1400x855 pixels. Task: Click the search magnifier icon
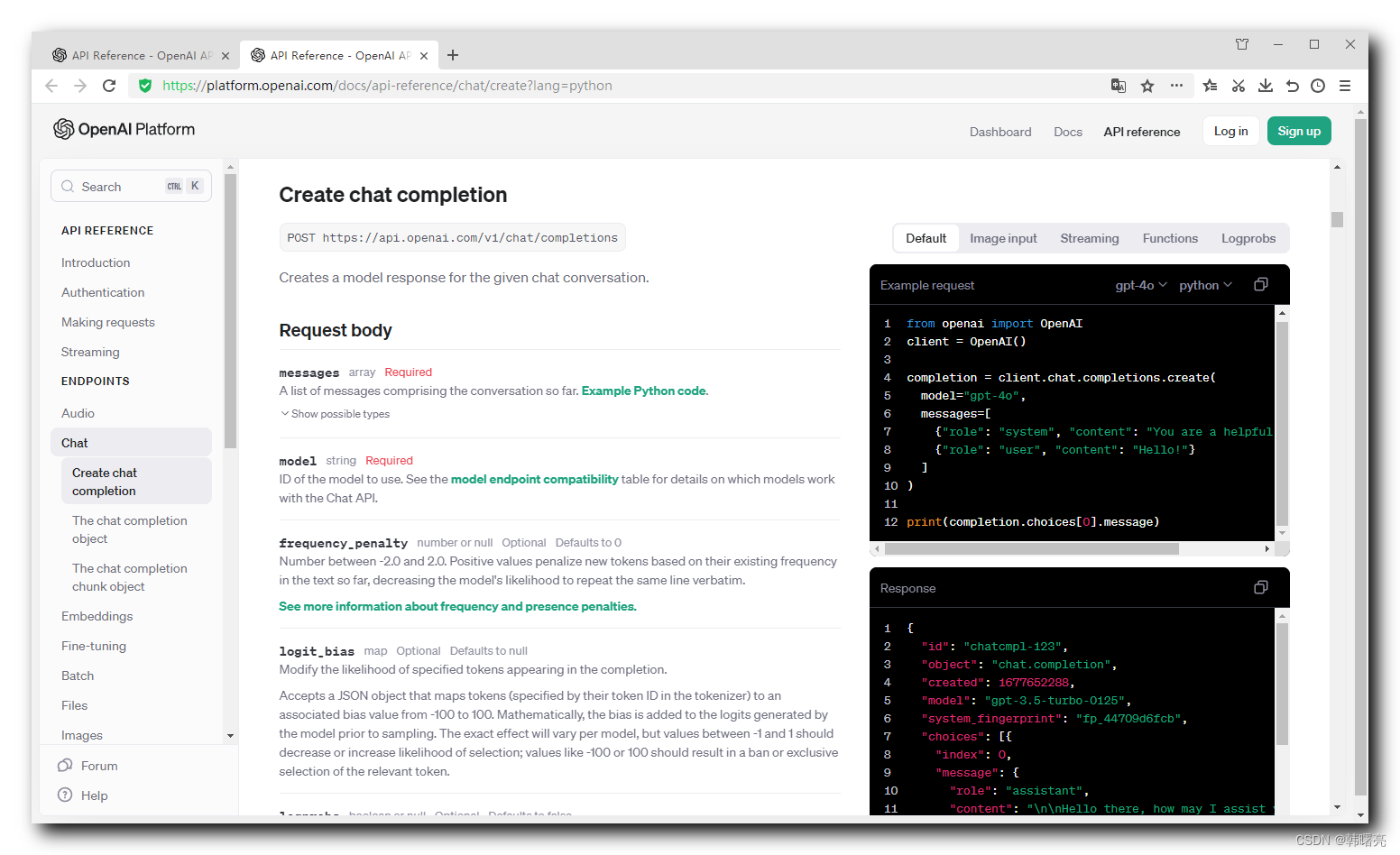tap(68, 187)
